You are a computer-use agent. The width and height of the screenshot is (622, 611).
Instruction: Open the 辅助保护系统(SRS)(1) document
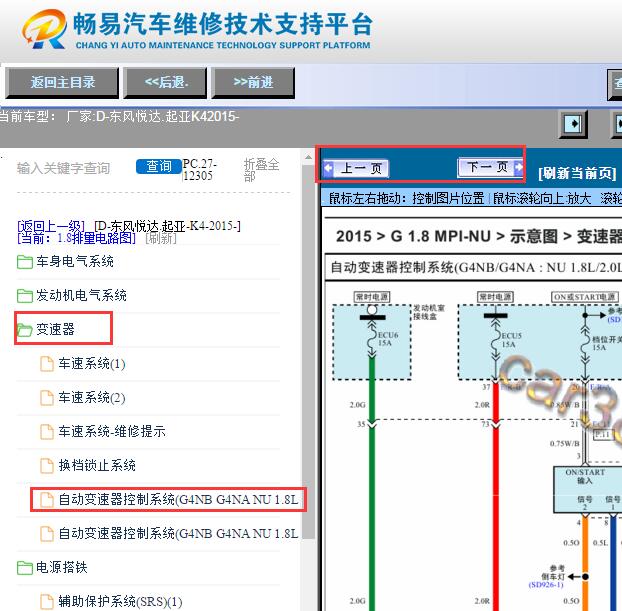[120, 601]
